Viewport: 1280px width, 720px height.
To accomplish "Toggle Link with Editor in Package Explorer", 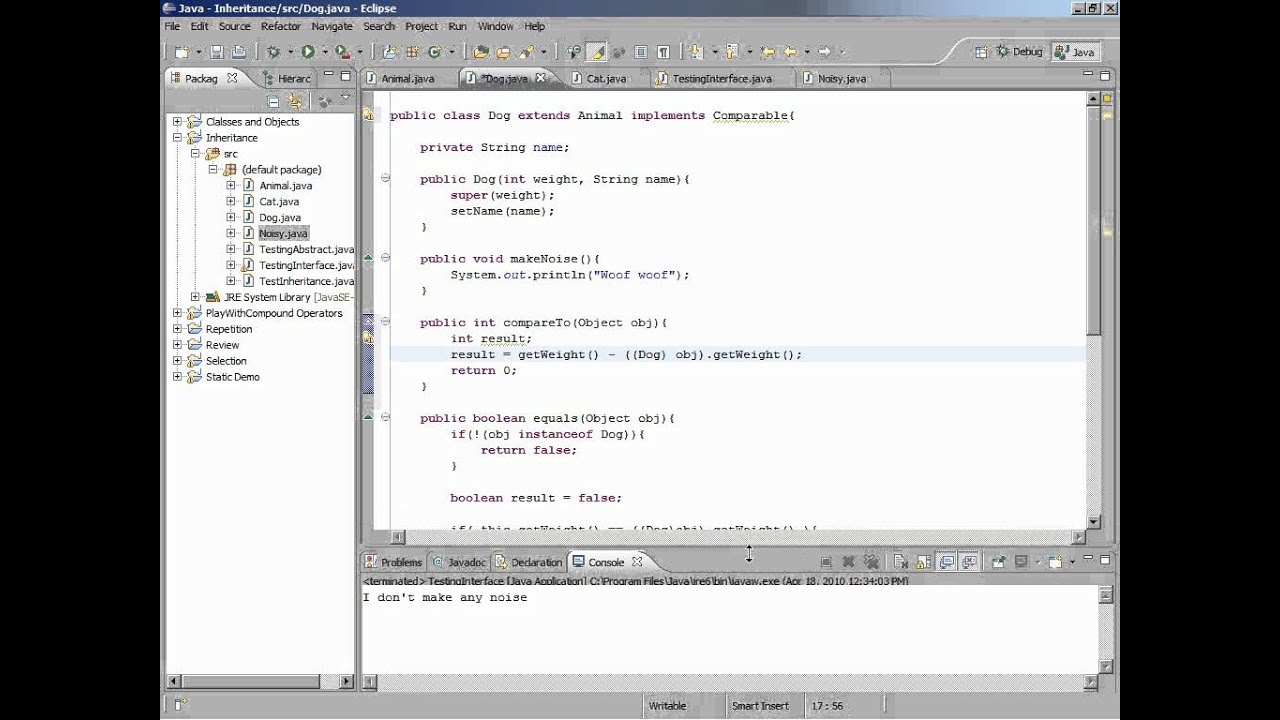I will pos(295,101).
